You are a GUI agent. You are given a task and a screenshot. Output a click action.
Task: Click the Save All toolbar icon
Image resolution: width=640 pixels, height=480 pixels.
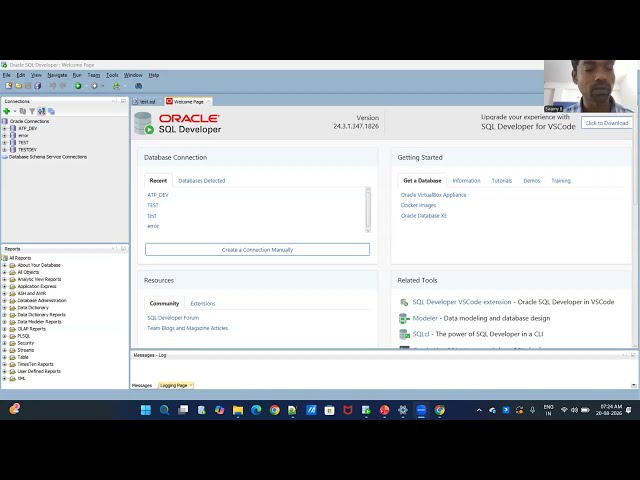point(38,86)
